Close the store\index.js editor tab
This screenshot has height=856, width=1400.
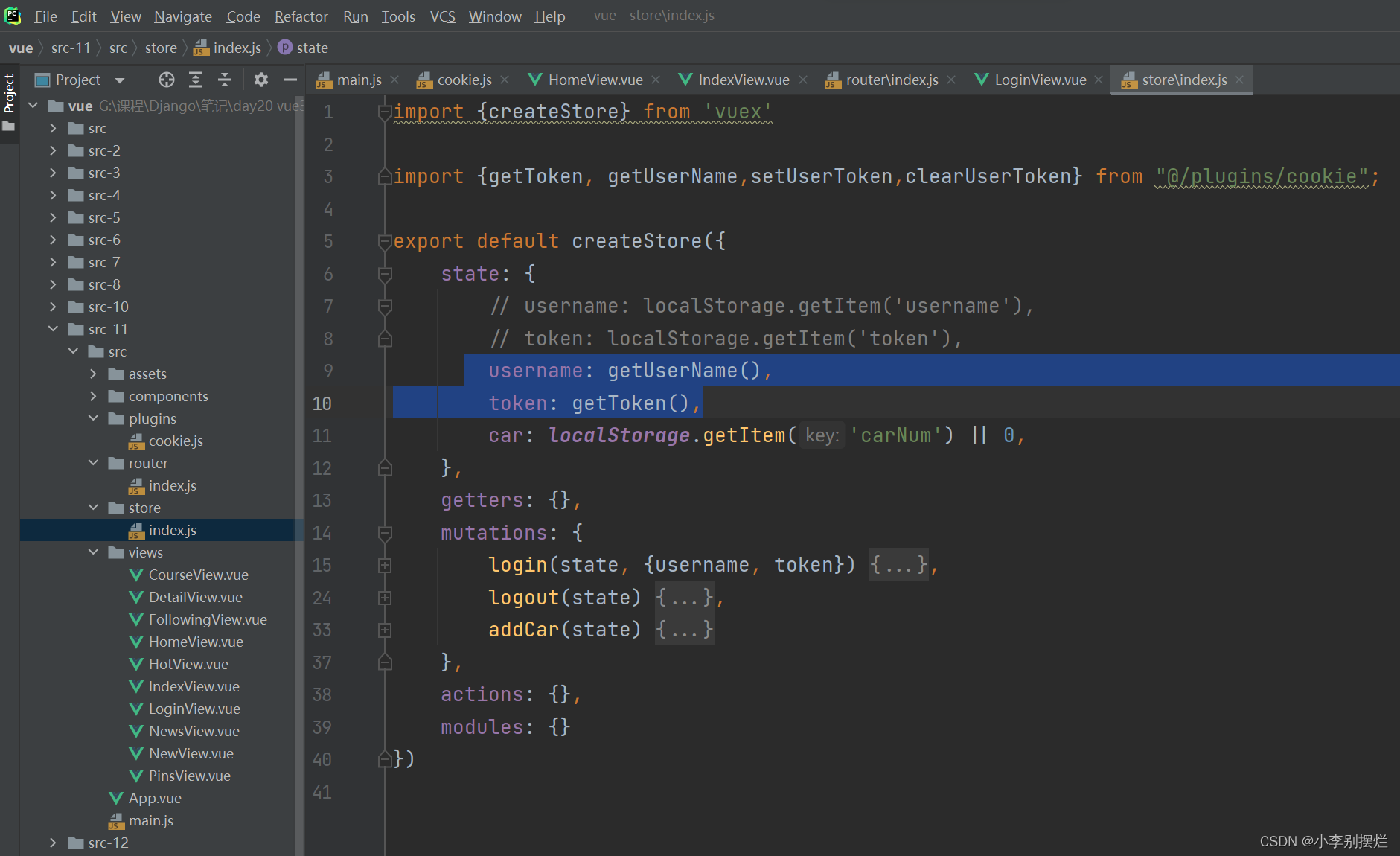1239,80
